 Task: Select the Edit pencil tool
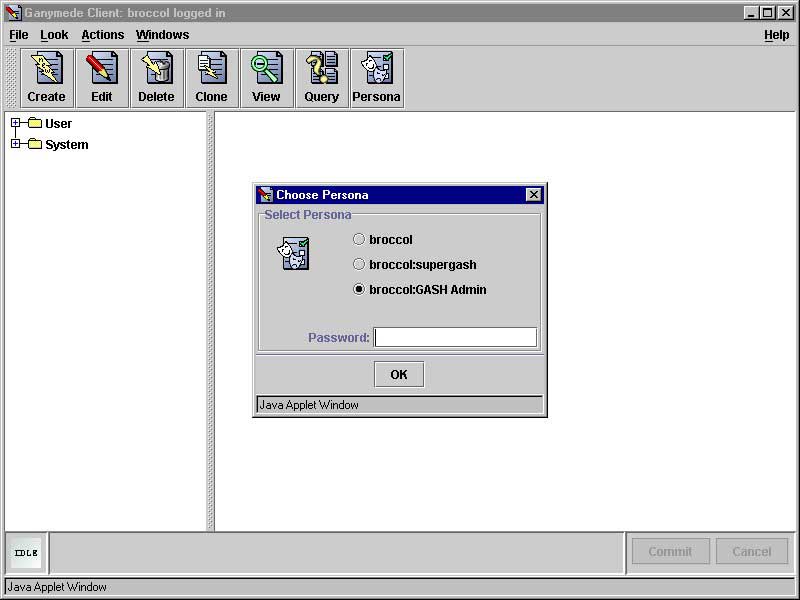pos(102,78)
